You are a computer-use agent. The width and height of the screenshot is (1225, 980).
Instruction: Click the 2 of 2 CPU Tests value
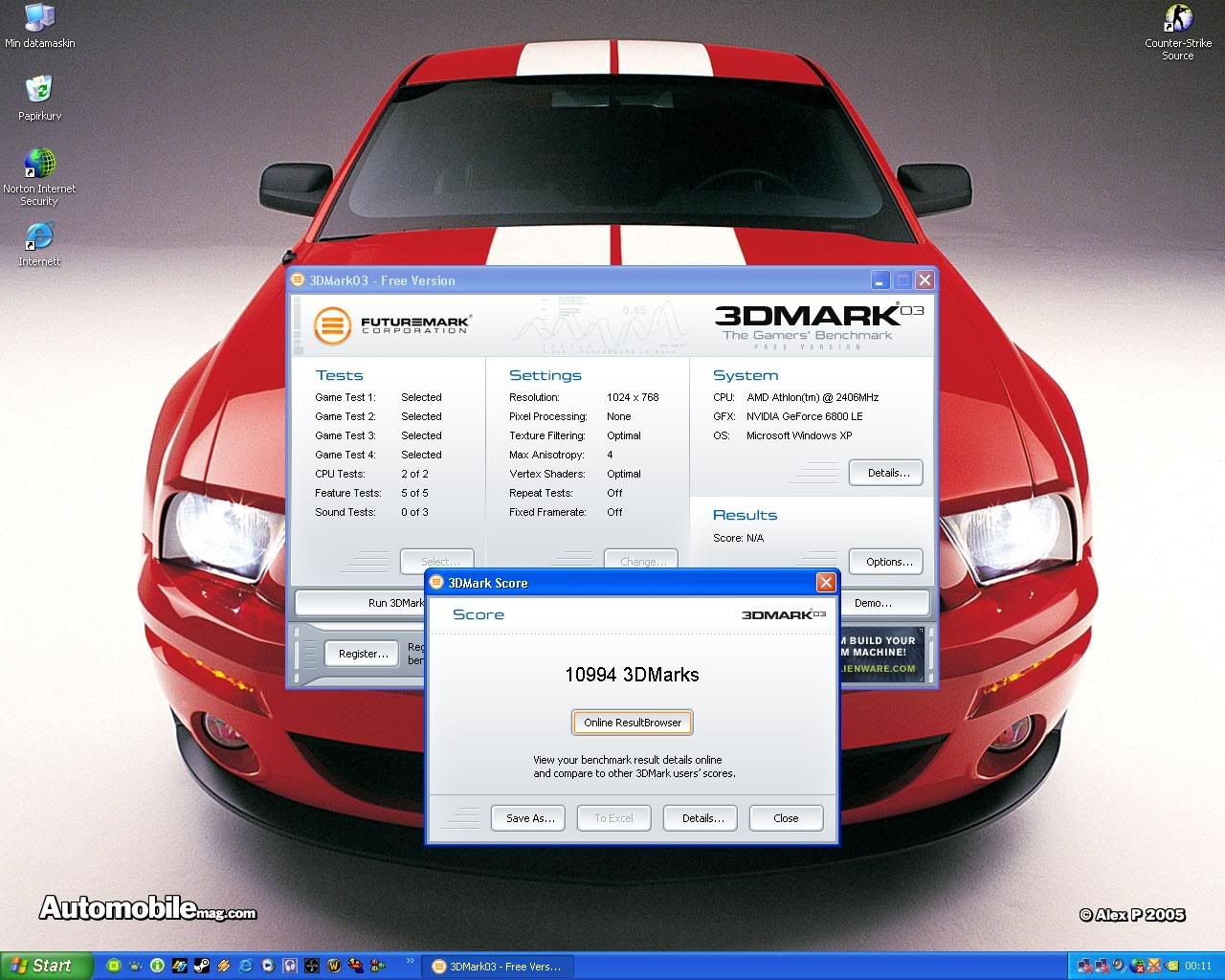tap(414, 474)
